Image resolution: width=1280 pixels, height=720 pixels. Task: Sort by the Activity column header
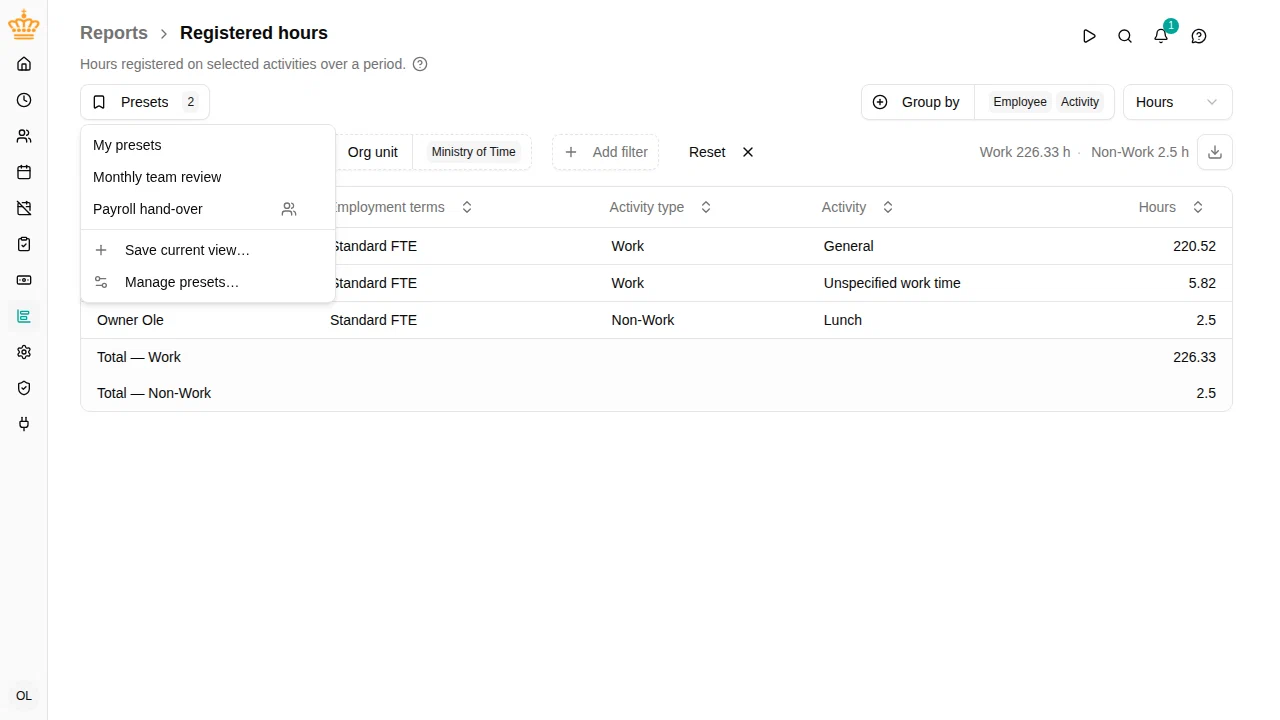[x=858, y=207]
